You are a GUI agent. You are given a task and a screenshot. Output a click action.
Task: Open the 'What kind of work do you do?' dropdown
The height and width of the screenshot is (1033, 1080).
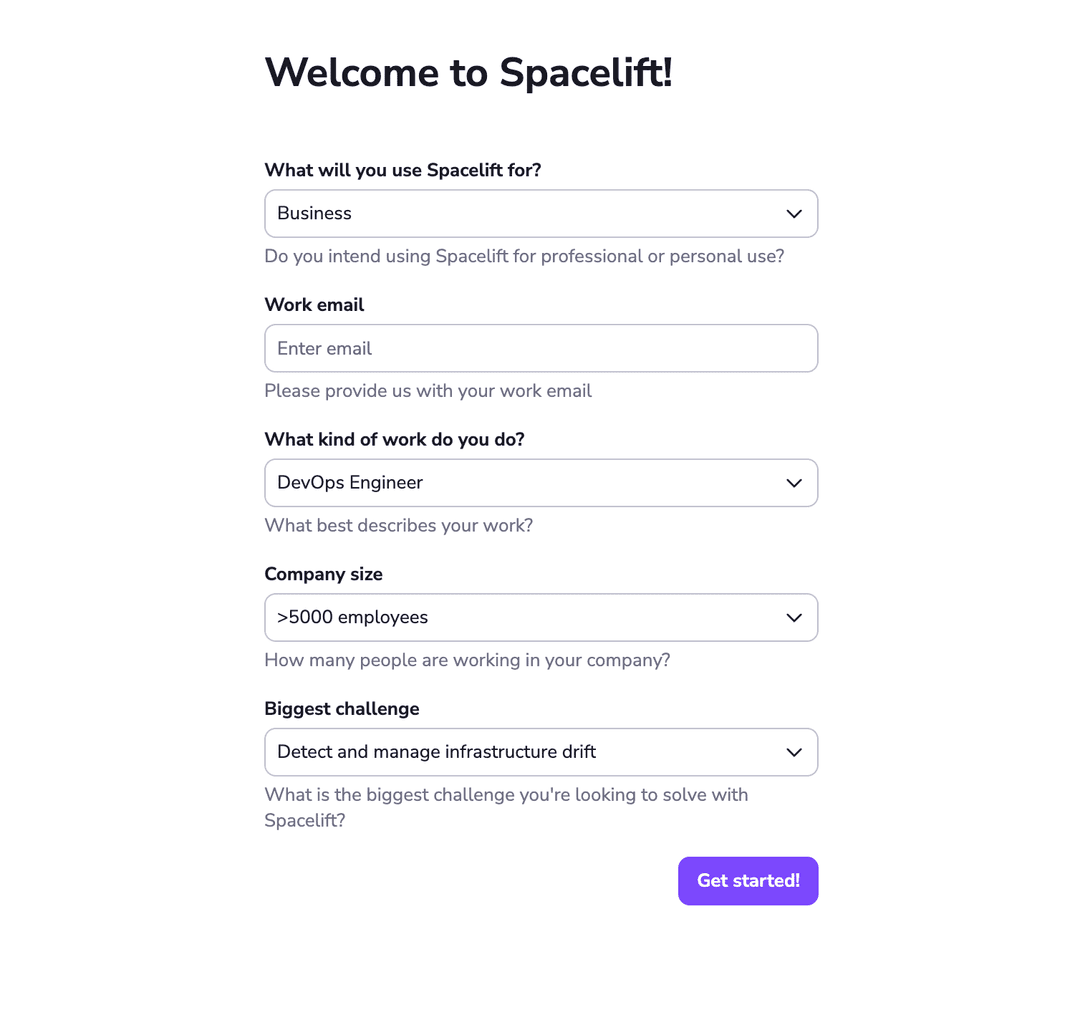[x=541, y=482]
